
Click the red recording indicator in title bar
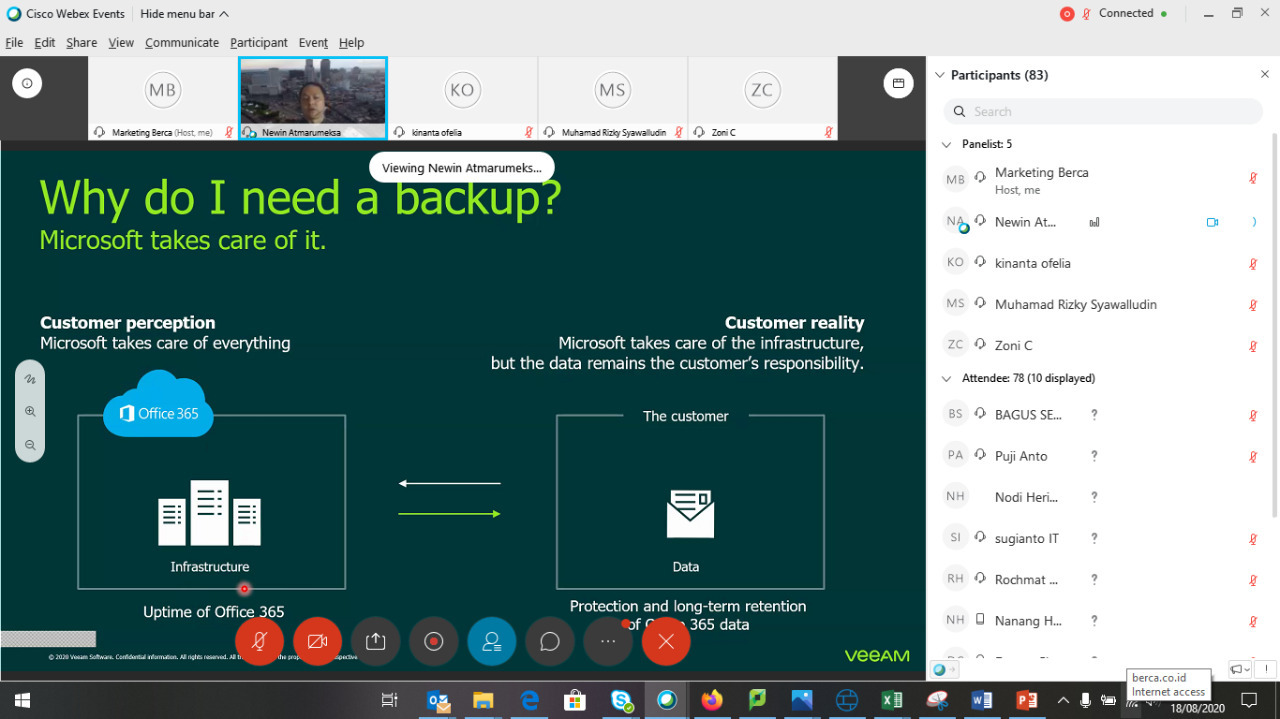(1066, 14)
